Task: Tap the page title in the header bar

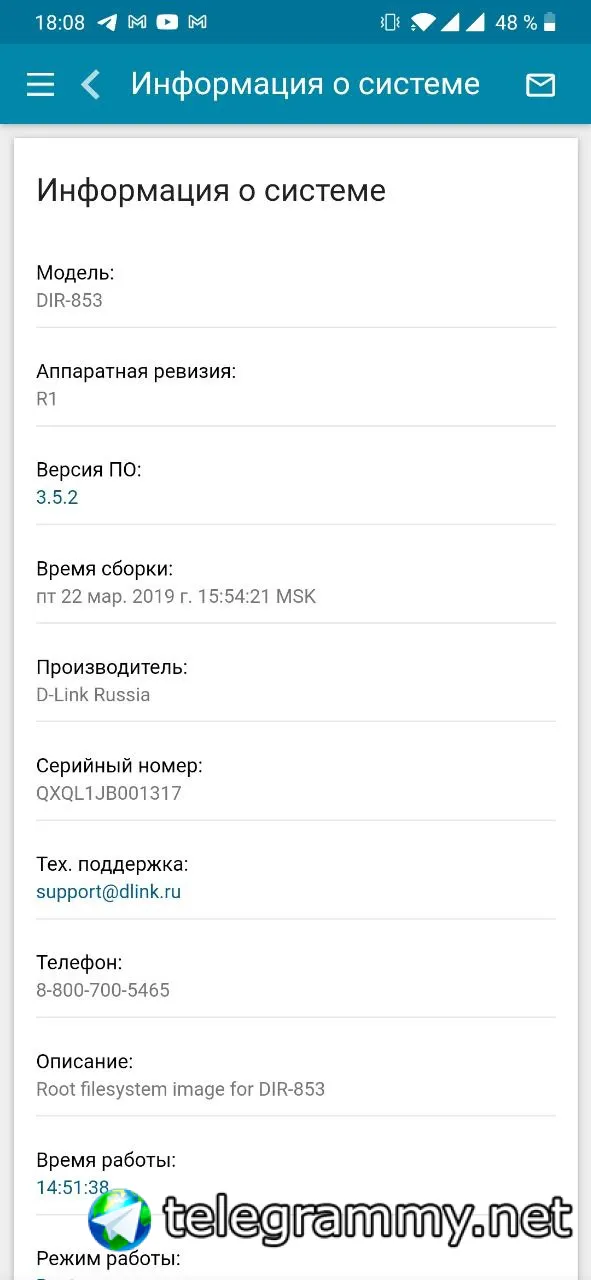Action: click(305, 84)
